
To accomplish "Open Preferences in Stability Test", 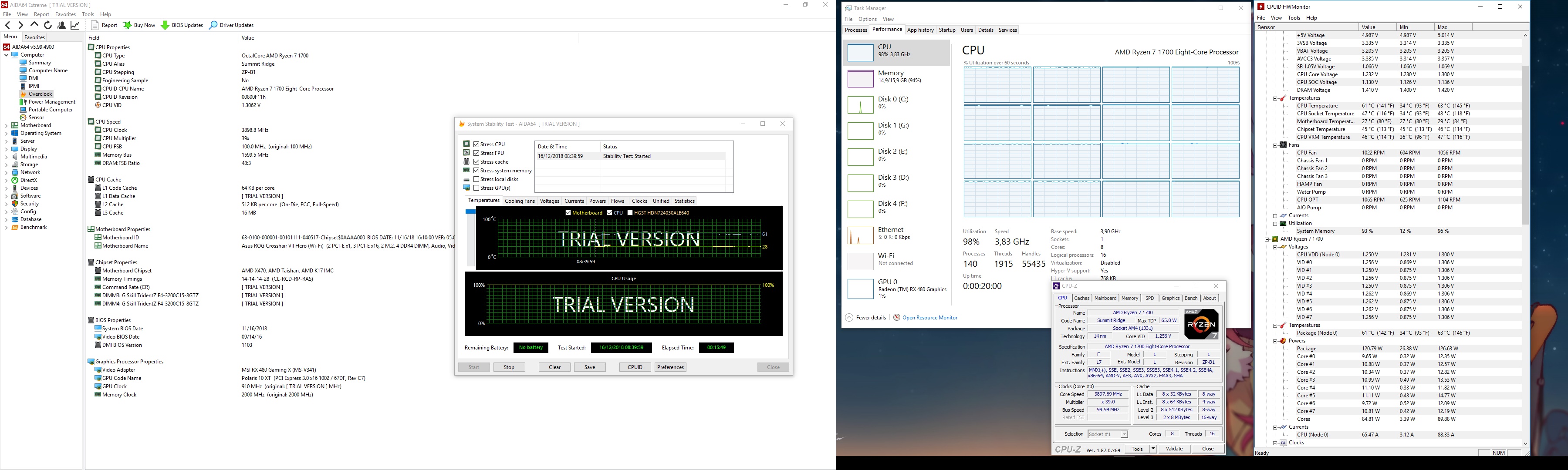I will [x=670, y=367].
